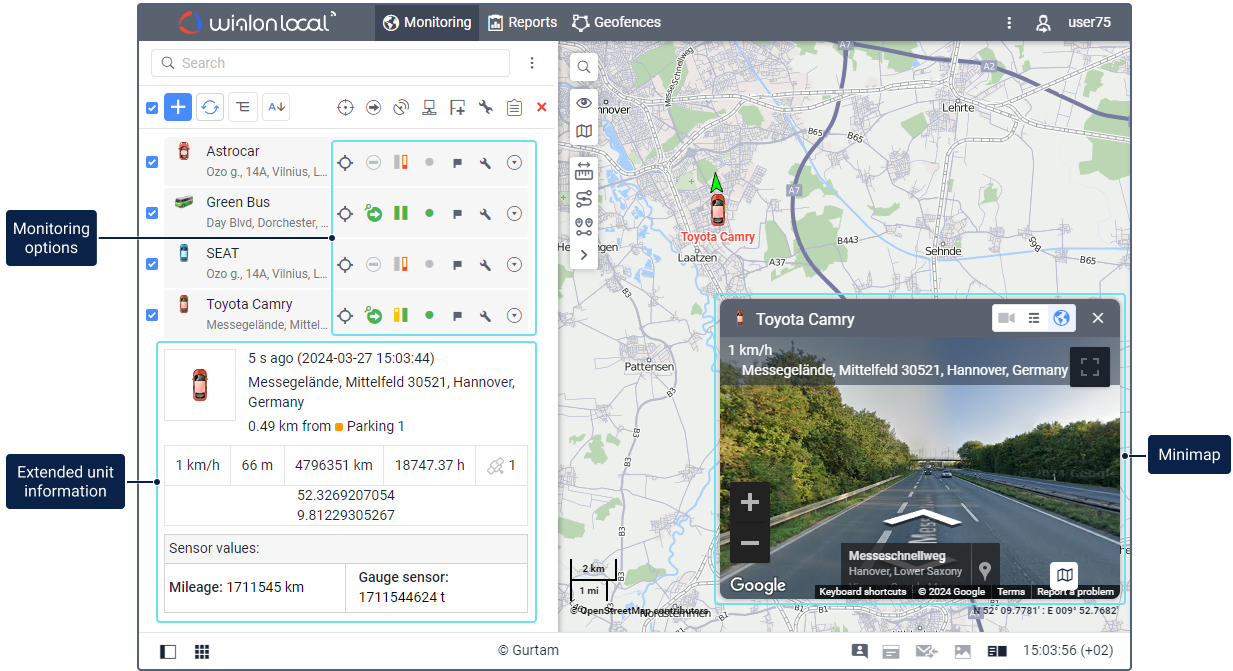This screenshot has height=671, width=1233.
Task: Locate Astrocar on map via crosshair icon
Action: click(345, 162)
